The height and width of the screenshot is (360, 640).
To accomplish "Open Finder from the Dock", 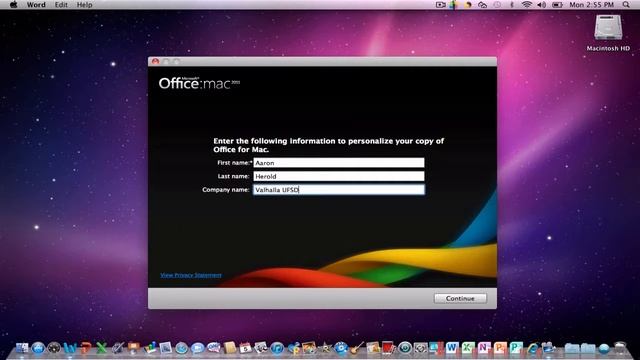I will coord(22,348).
